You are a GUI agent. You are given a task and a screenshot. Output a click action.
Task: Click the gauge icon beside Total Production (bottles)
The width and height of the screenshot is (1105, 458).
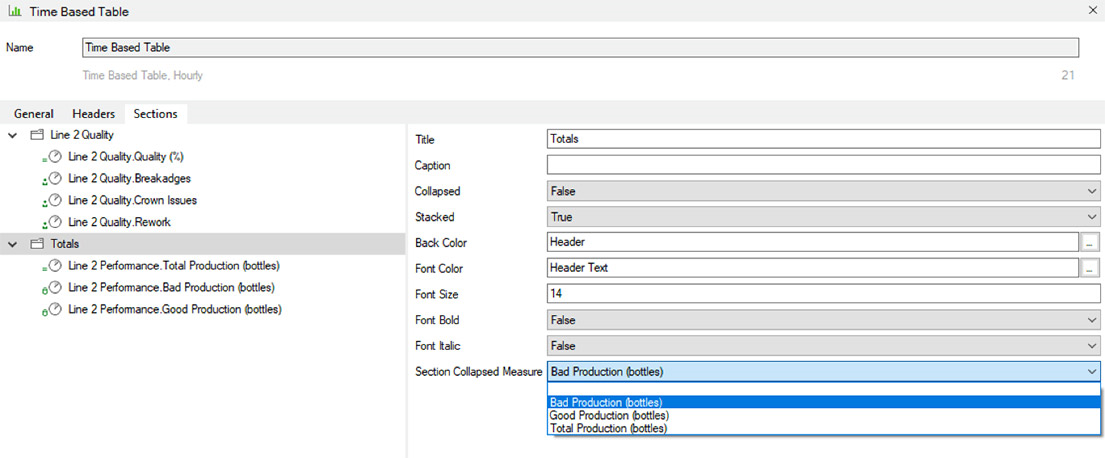point(54,266)
